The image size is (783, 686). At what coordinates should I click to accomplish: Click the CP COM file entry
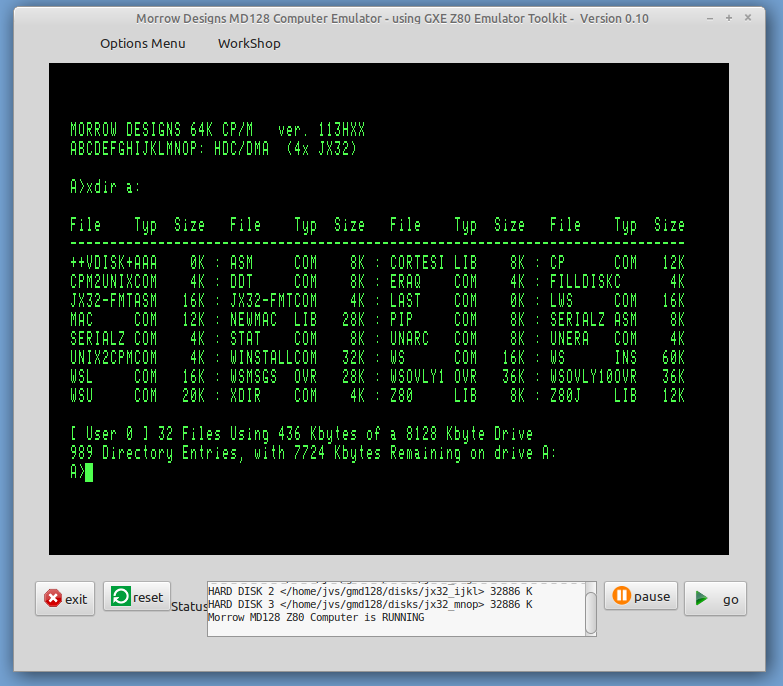(618, 263)
